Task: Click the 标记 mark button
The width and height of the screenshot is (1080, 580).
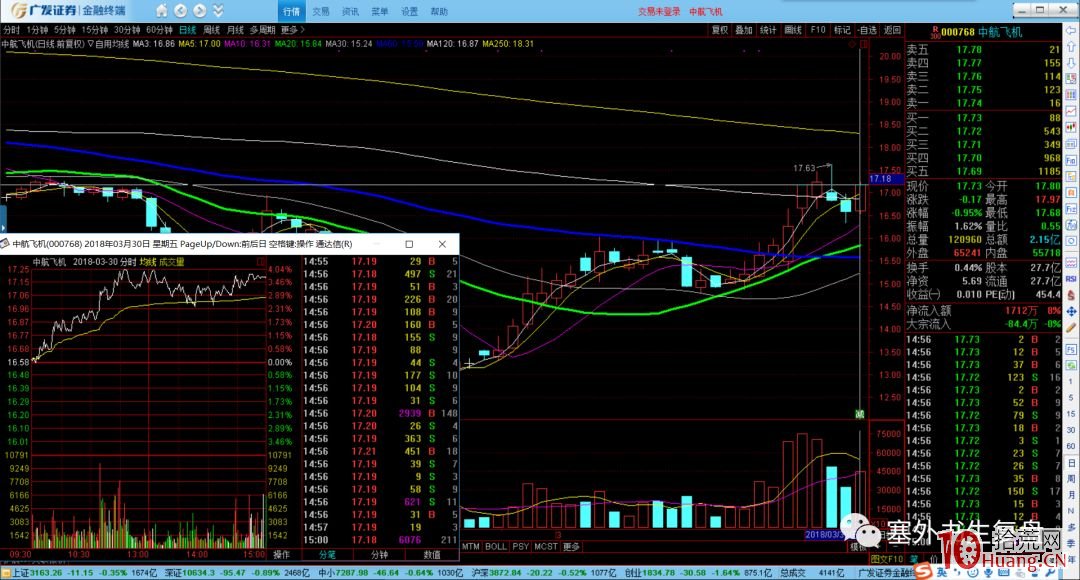Action: pos(842,30)
